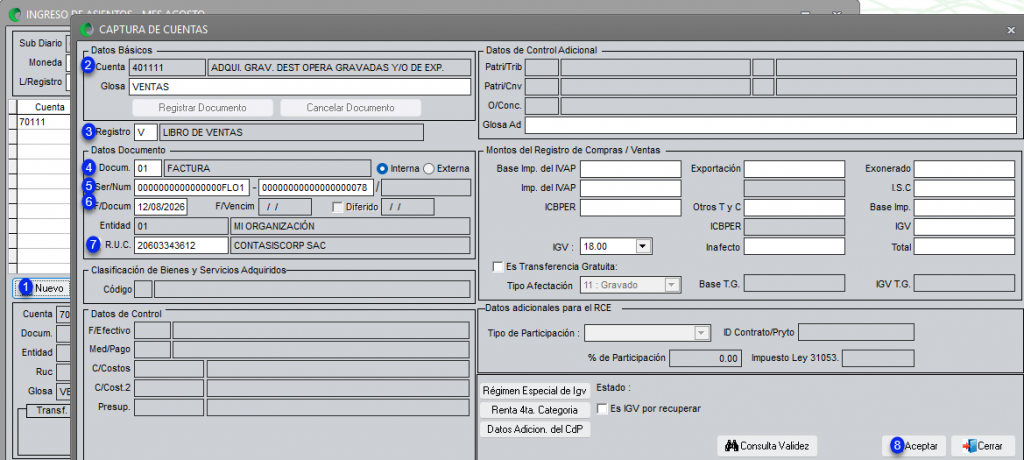Click the F/Vencim date field
1024x460 pixels.
[285, 207]
